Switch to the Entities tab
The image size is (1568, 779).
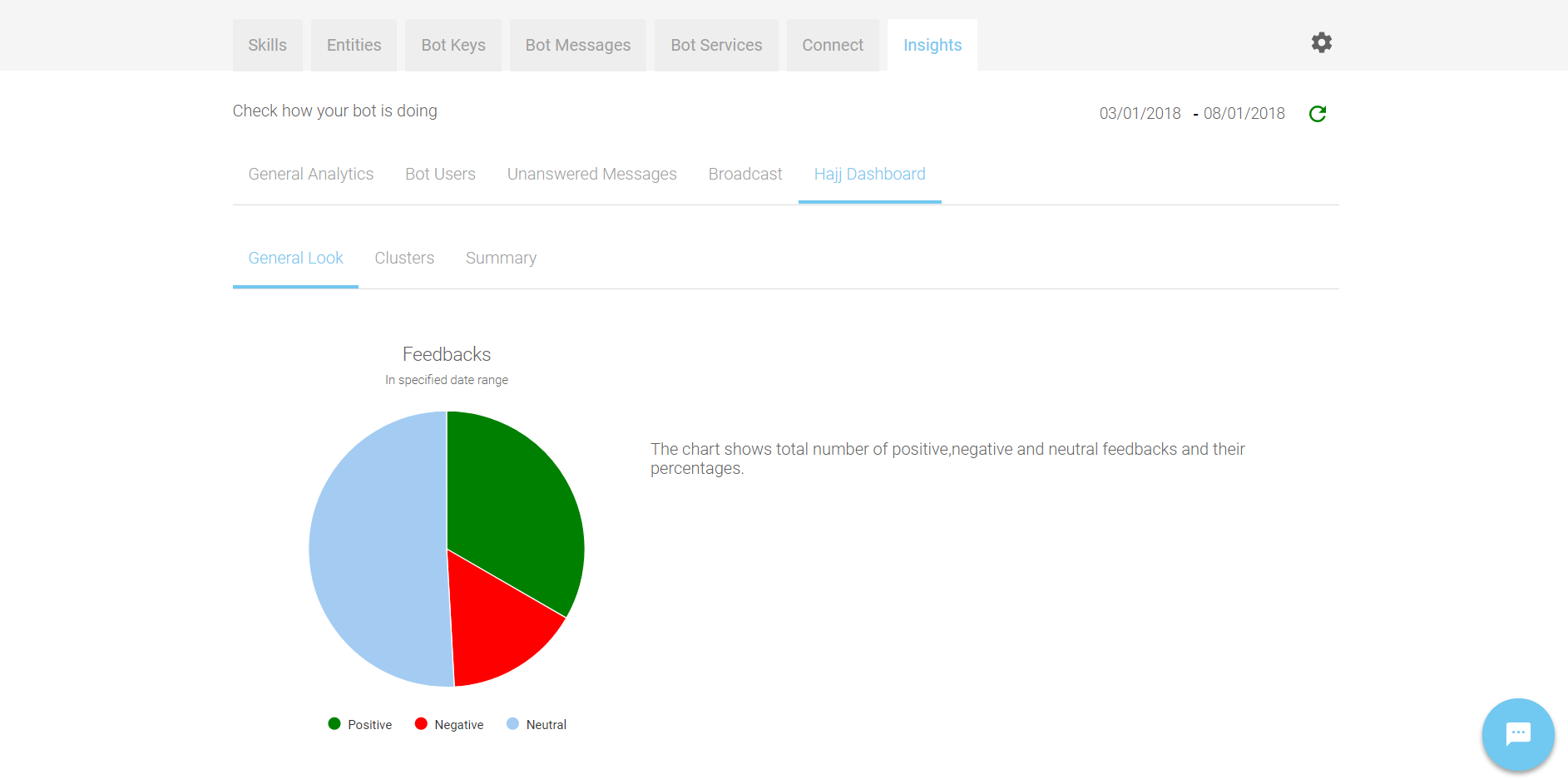tap(354, 45)
